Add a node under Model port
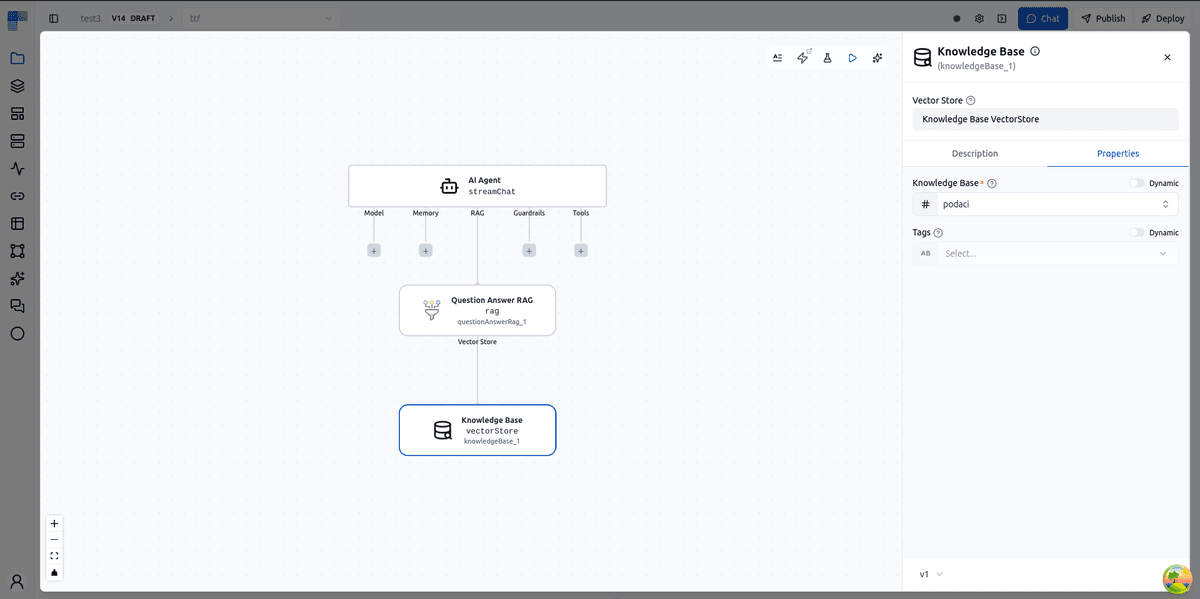Screen dimensions: 1200x599 click(374, 250)
